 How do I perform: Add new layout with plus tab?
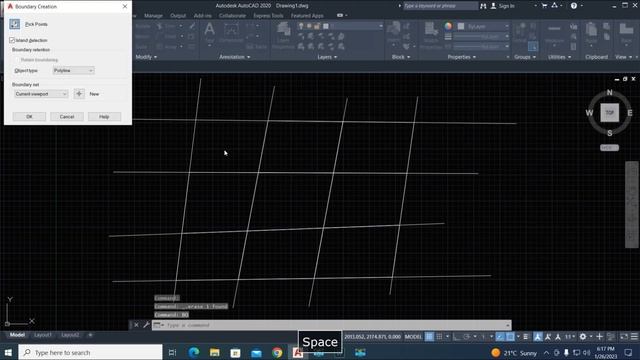[x=90, y=335]
